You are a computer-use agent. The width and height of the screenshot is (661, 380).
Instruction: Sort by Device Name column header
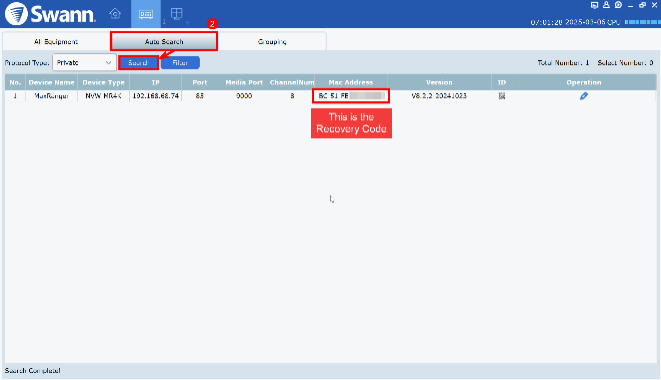coord(51,82)
